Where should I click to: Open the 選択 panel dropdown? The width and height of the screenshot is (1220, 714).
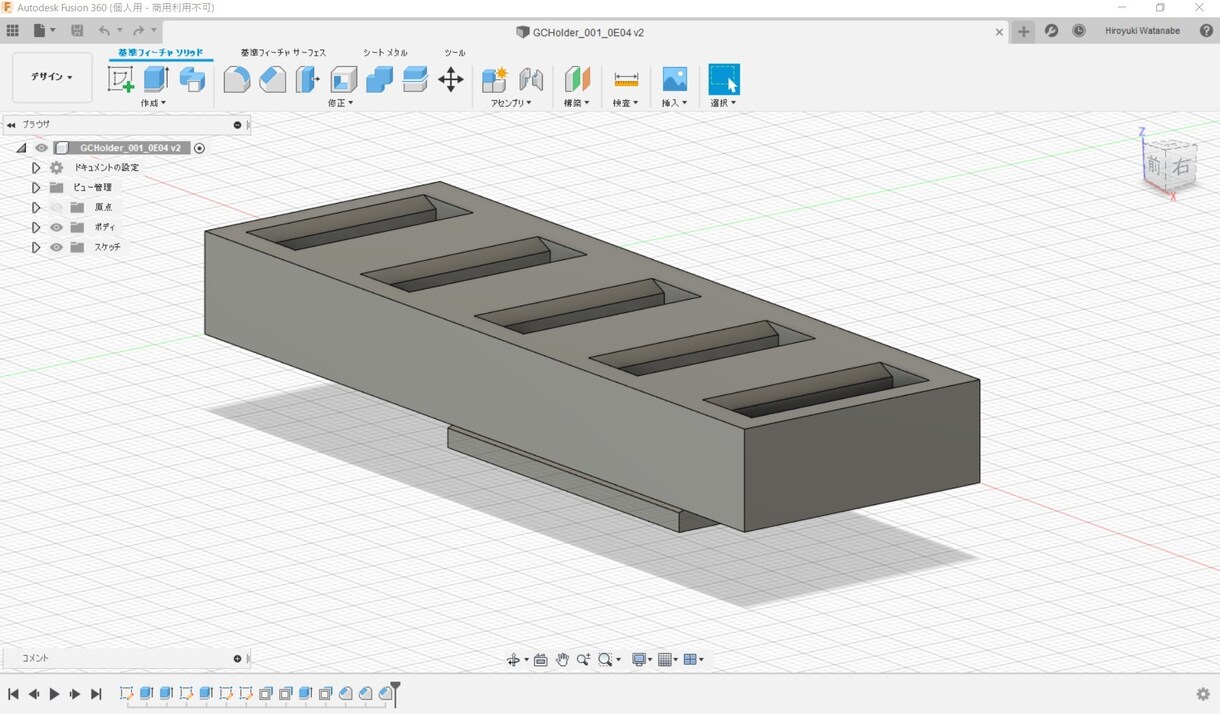click(x=724, y=103)
